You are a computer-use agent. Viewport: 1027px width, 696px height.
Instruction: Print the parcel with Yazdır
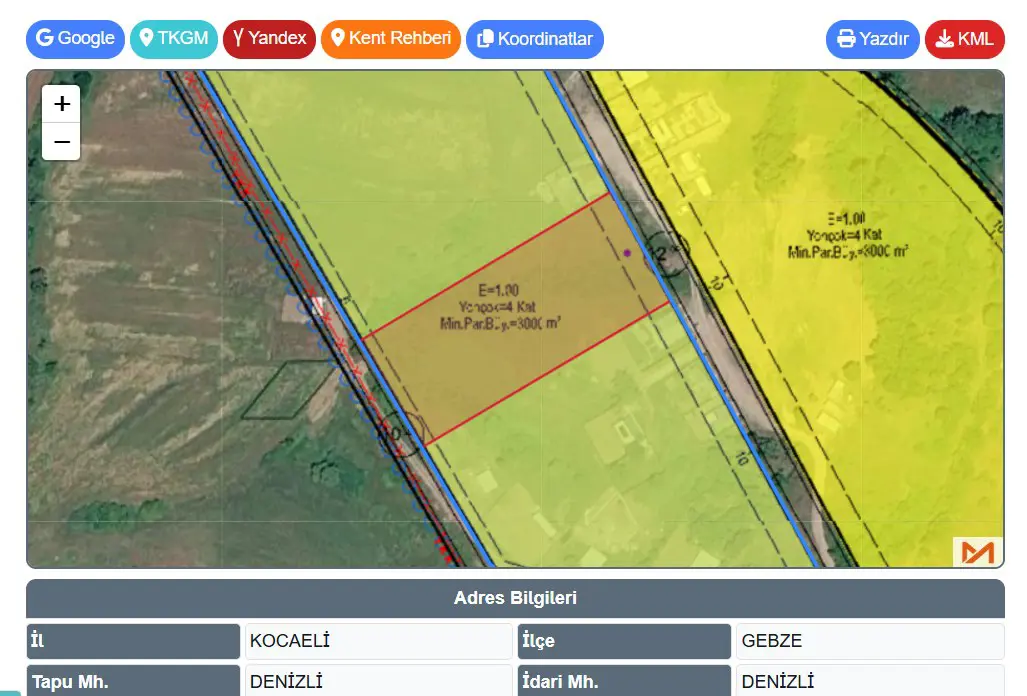[x=873, y=39]
